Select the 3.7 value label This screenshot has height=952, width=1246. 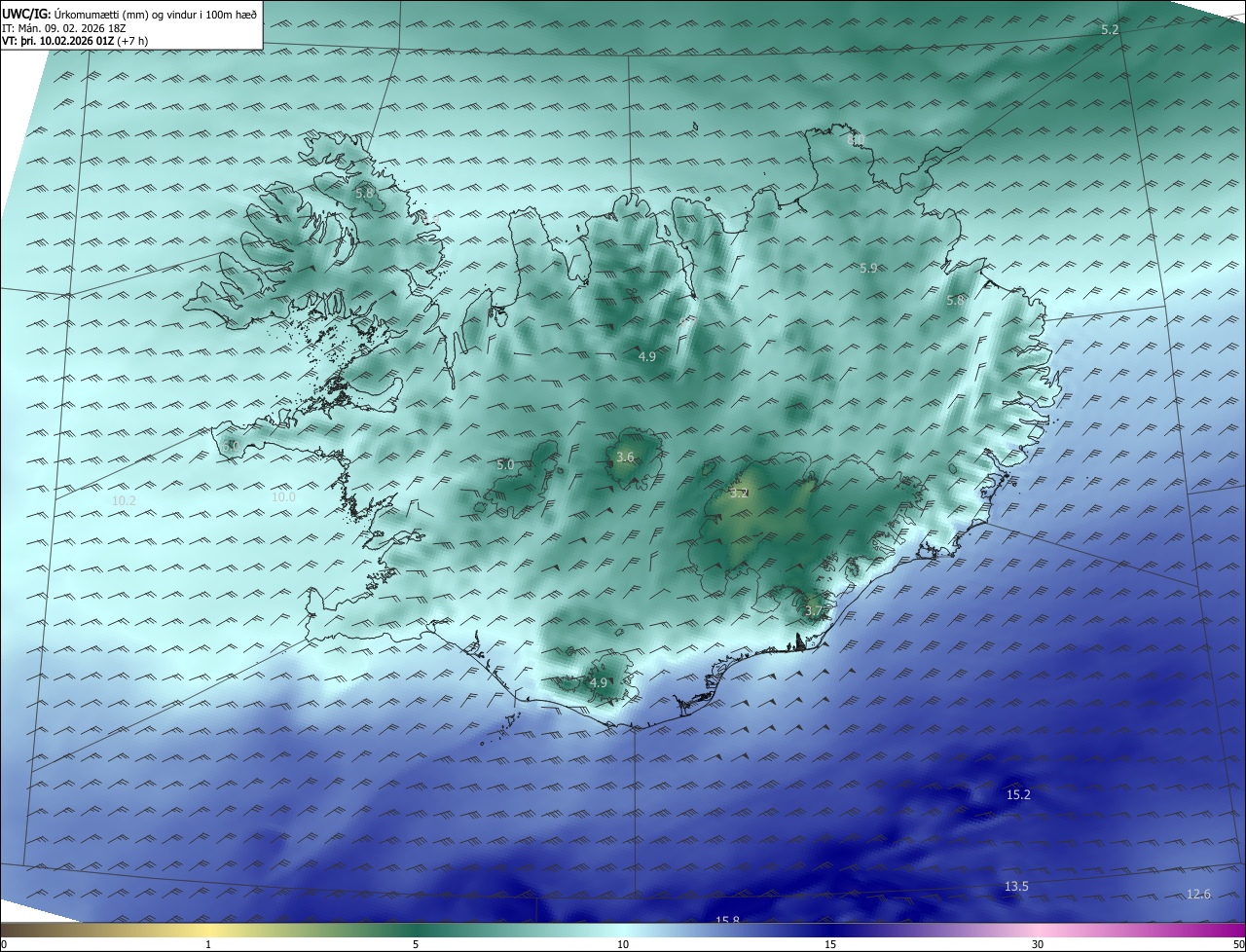coord(815,611)
